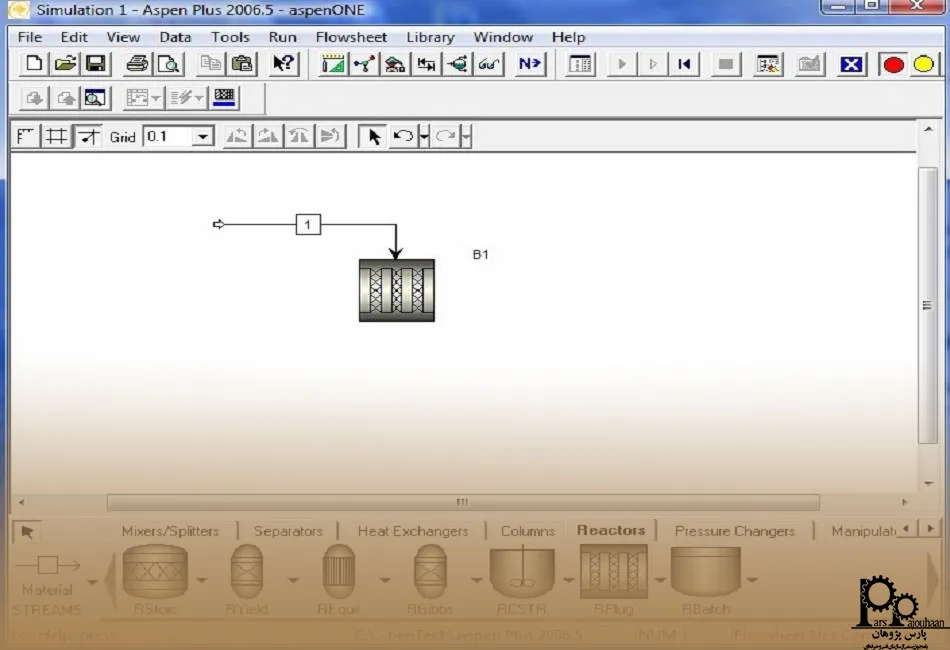Click the Next (N>) button icon
950x650 pixels.
pyautogui.click(x=530, y=64)
